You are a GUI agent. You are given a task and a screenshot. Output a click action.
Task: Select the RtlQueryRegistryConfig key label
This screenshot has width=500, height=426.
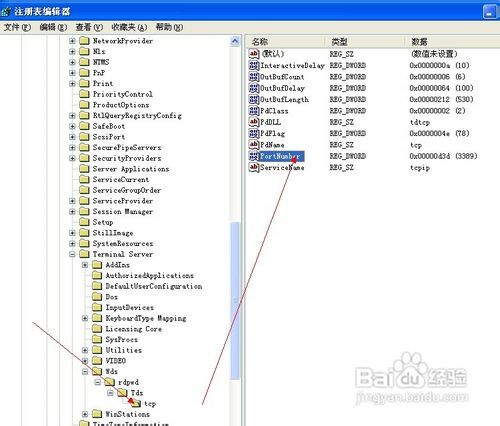[137, 116]
